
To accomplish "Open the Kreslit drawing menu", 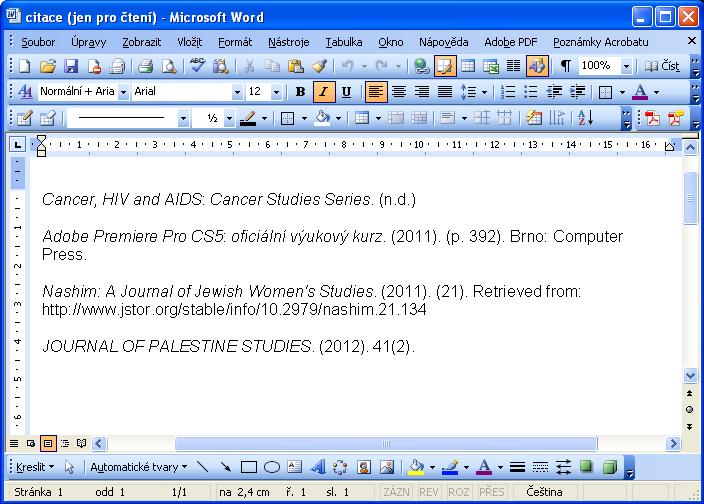I will coord(34,467).
